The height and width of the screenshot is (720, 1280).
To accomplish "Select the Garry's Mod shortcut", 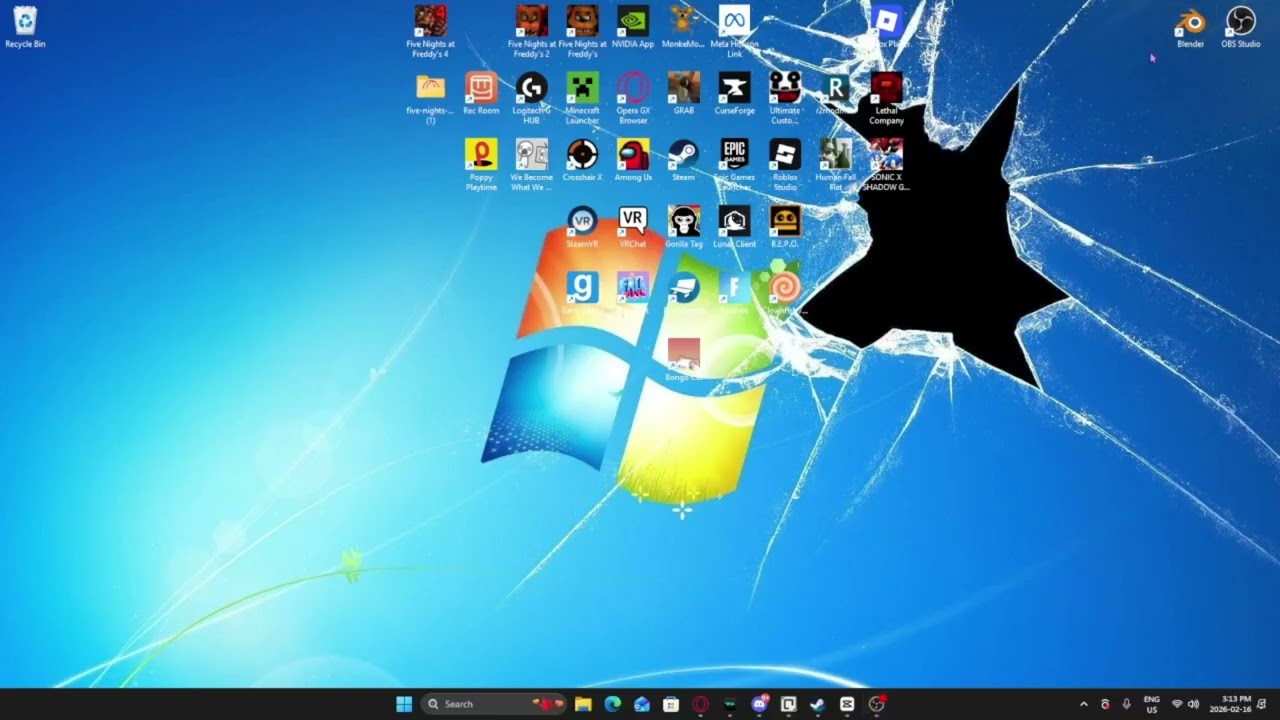I will 582,293.
